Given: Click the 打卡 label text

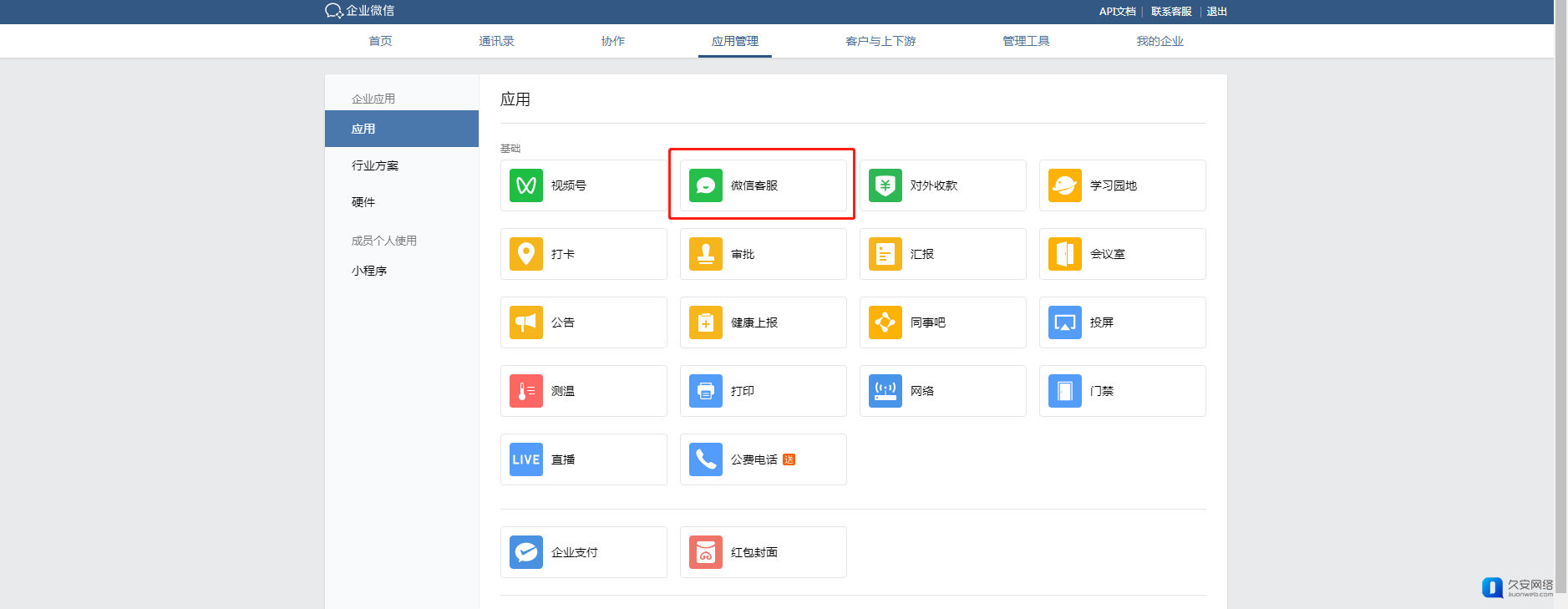Looking at the screenshot, I should (x=563, y=254).
